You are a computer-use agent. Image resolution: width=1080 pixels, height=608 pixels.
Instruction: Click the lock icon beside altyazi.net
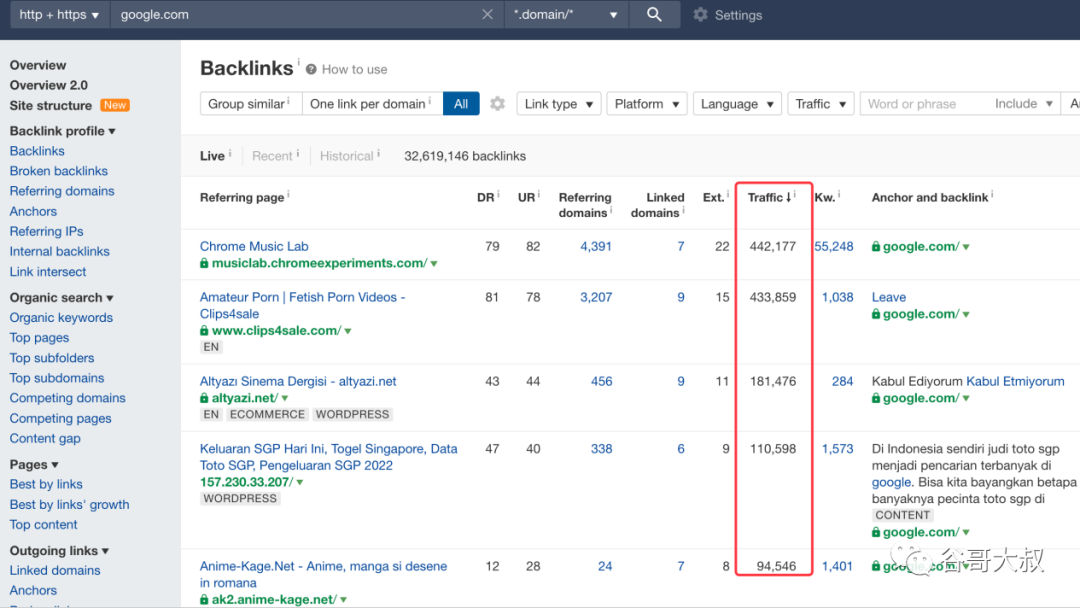click(x=204, y=398)
